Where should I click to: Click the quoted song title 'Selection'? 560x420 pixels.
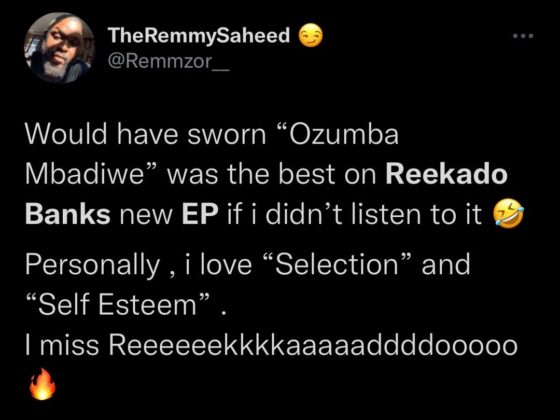(x=336, y=264)
